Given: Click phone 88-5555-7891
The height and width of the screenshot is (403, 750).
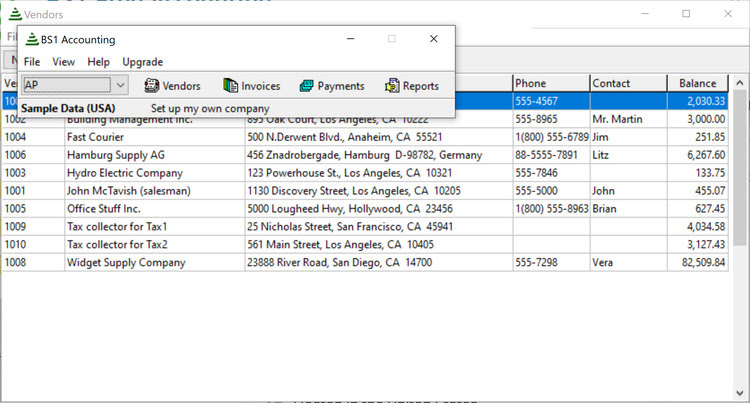Looking at the screenshot, I should click(x=551, y=155).
